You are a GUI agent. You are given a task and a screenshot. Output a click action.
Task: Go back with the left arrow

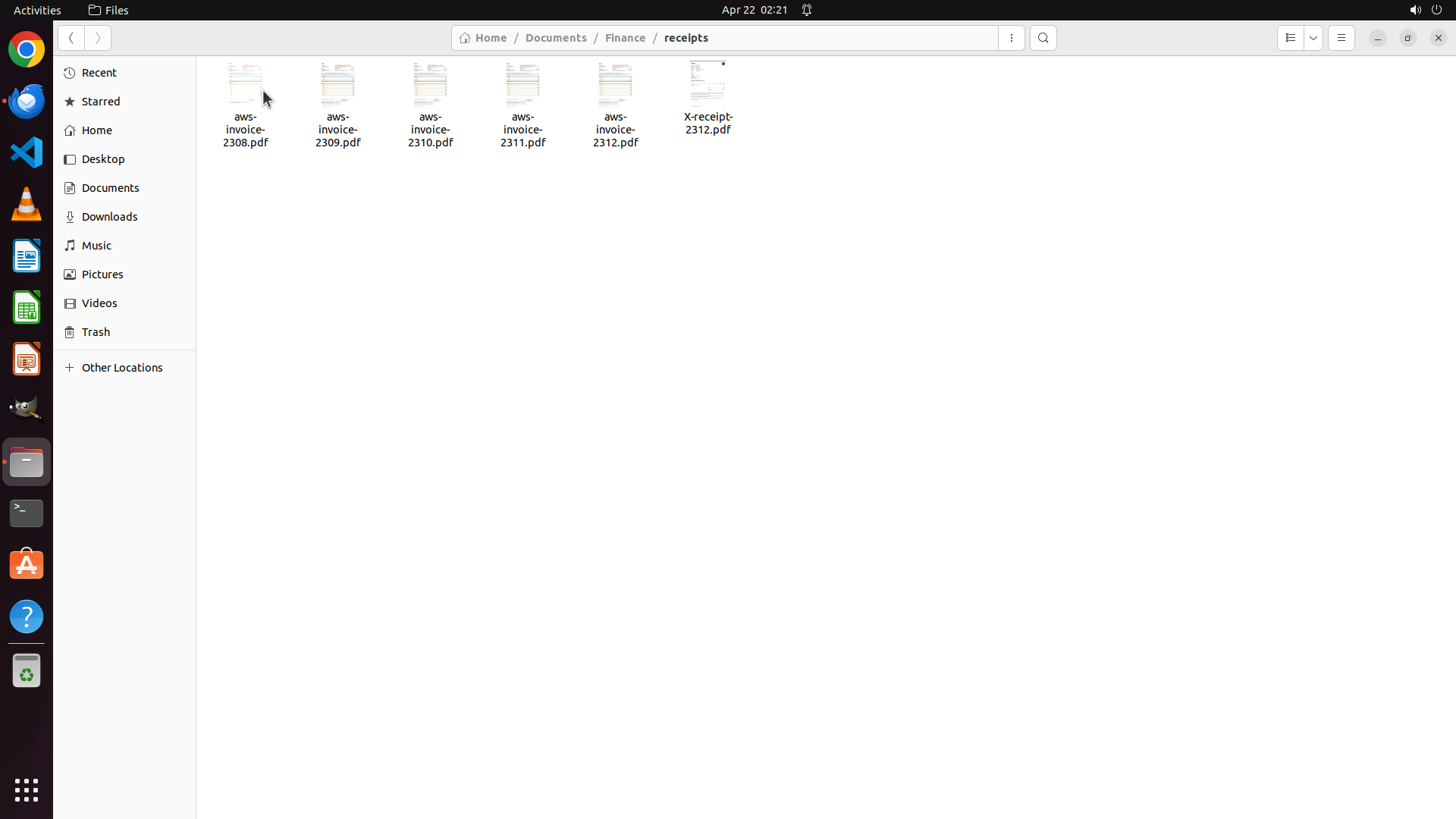tap(71, 38)
